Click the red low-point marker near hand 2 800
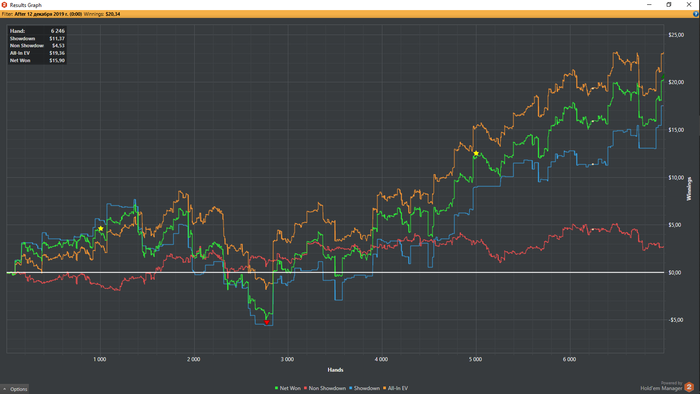 click(267, 322)
